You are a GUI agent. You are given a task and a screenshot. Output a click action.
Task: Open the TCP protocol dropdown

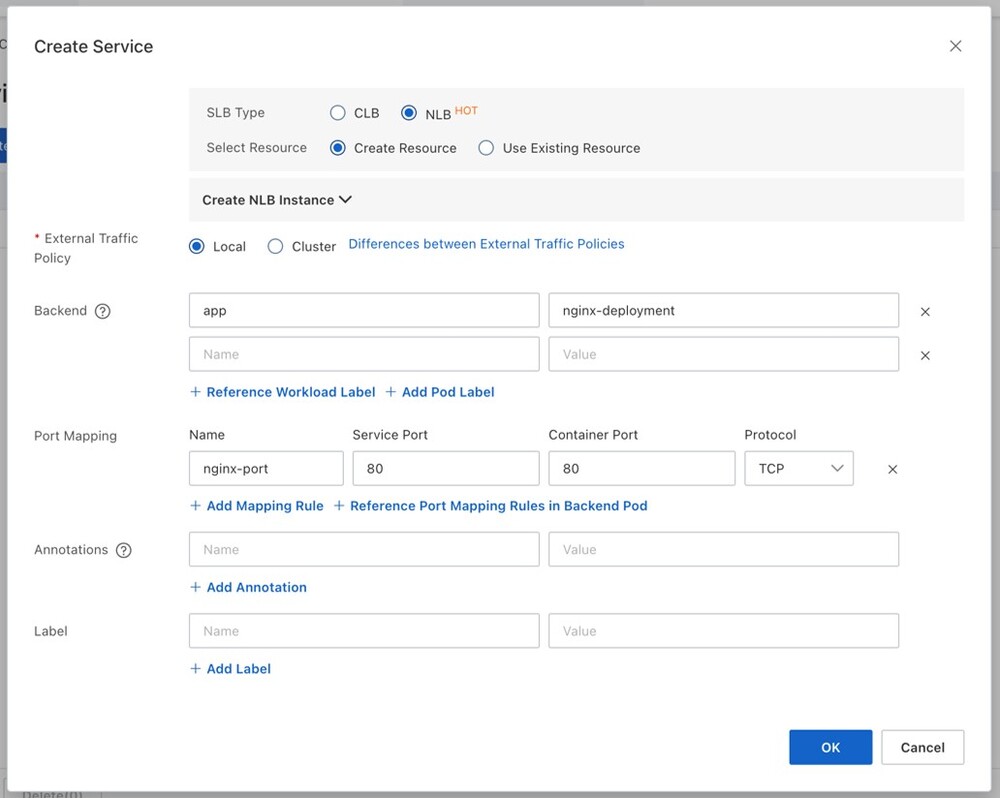(x=798, y=468)
